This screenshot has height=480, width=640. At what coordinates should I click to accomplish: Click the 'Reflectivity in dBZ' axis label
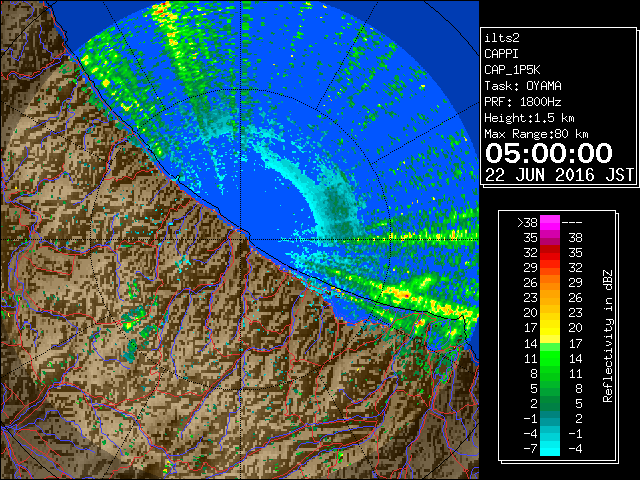point(608,336)
